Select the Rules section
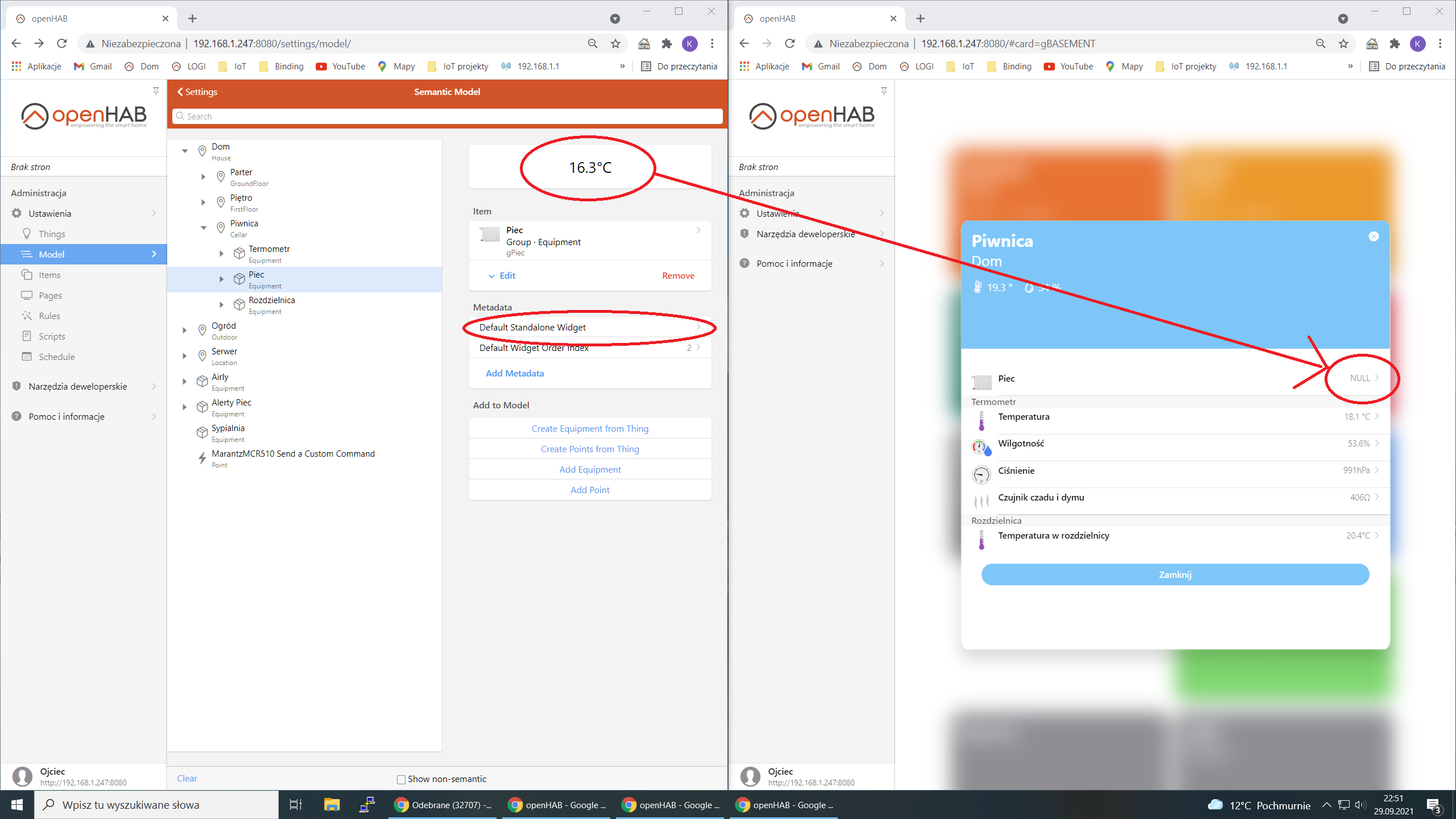 (49, 316)
